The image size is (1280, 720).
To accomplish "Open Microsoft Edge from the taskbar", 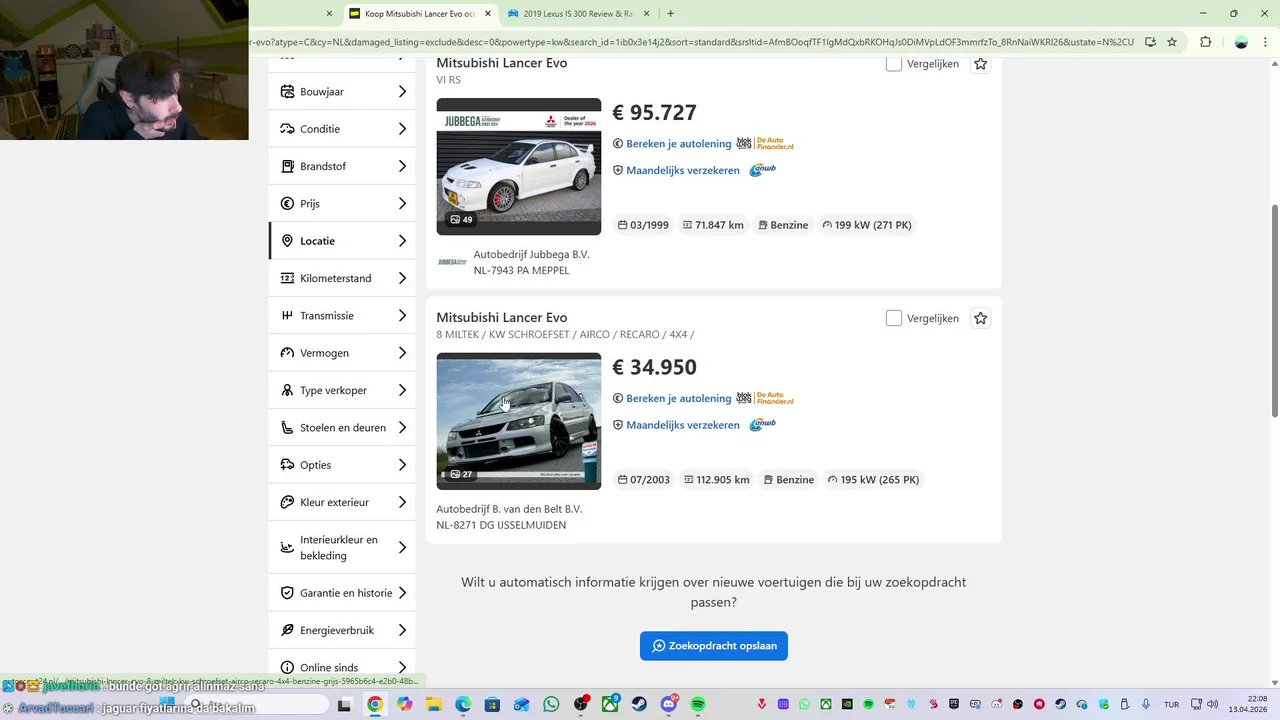I will pos(463,705).
